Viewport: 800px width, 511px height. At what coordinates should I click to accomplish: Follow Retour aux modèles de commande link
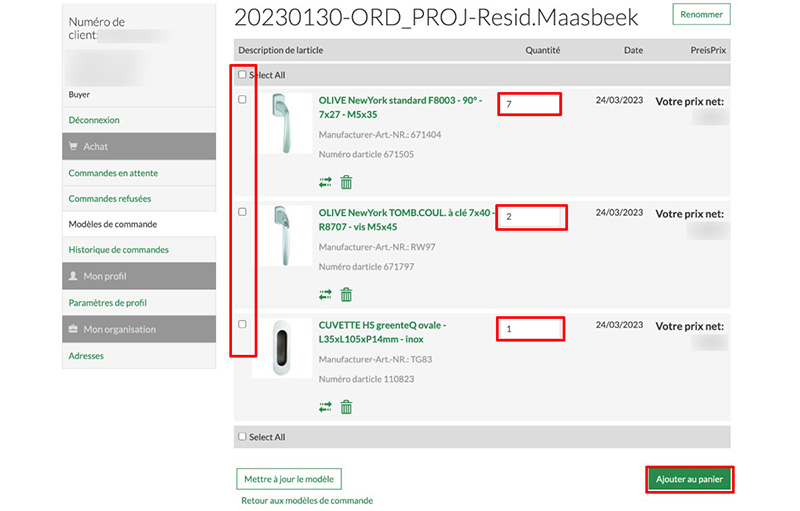(x=307, y=501)
